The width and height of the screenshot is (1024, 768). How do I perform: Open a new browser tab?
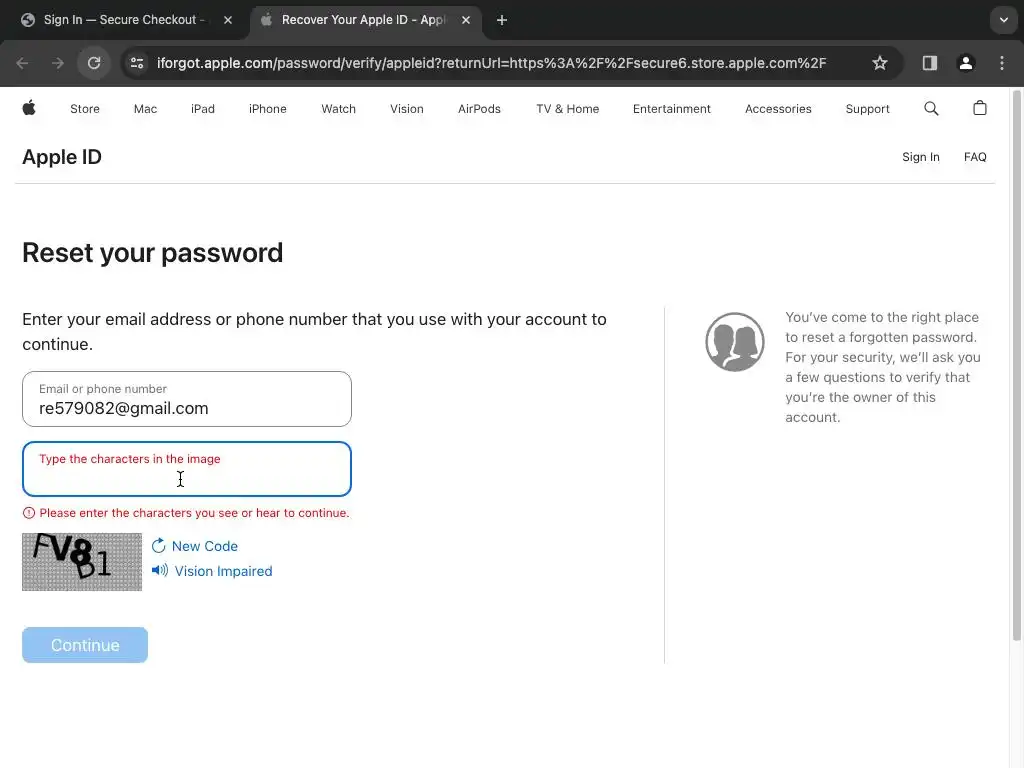[502, 20]
